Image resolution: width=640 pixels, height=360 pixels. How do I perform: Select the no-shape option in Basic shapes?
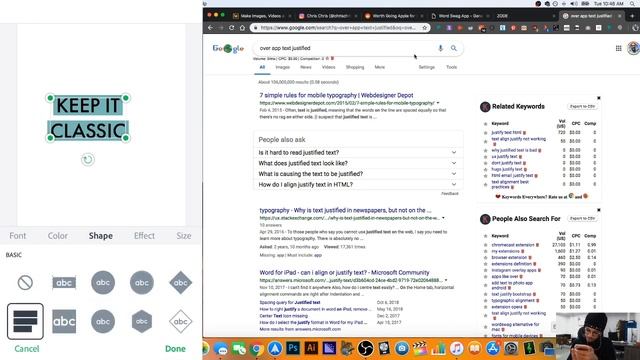pos(25,282)
